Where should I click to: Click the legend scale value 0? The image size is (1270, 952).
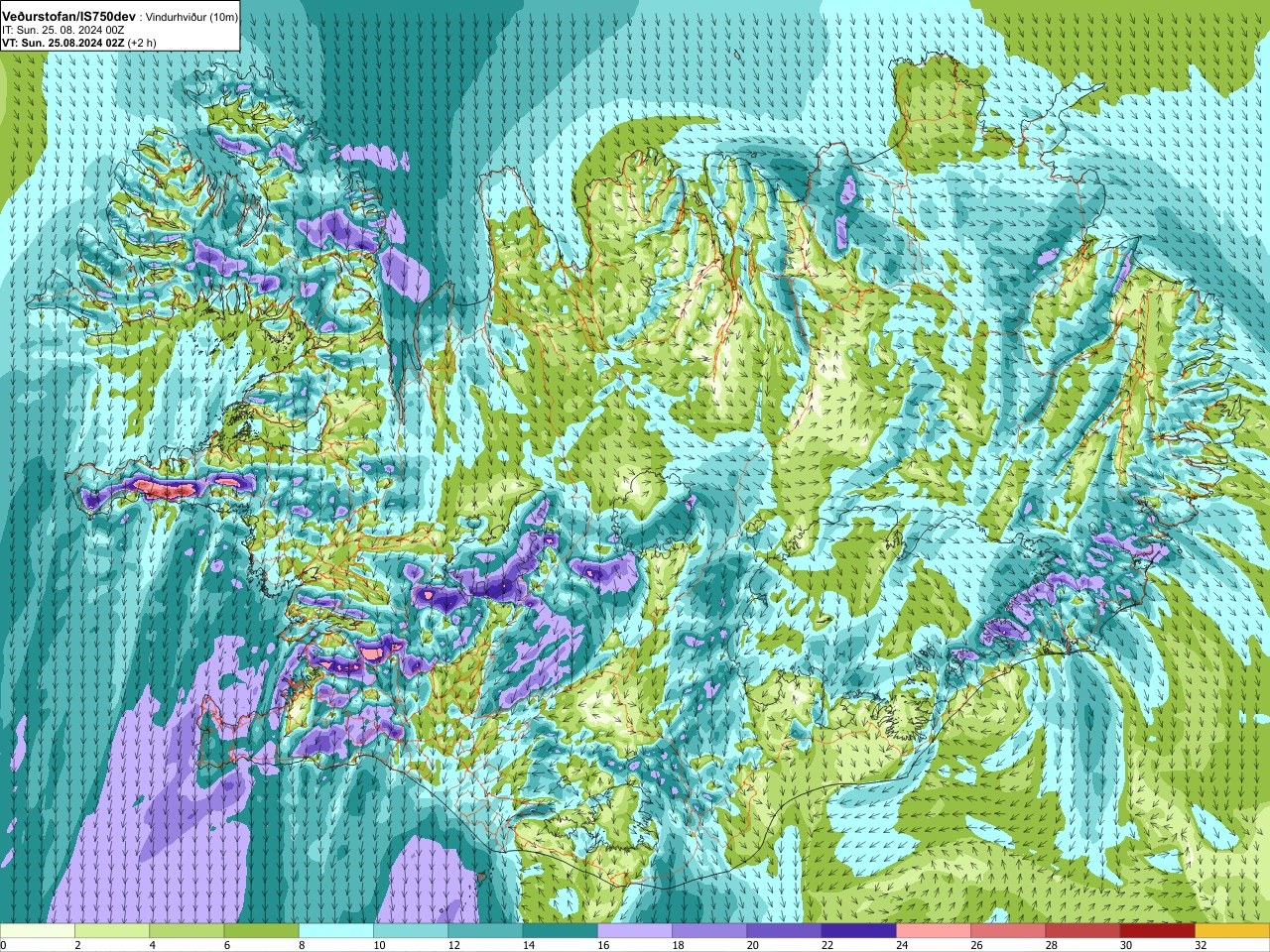click(3, 945)
